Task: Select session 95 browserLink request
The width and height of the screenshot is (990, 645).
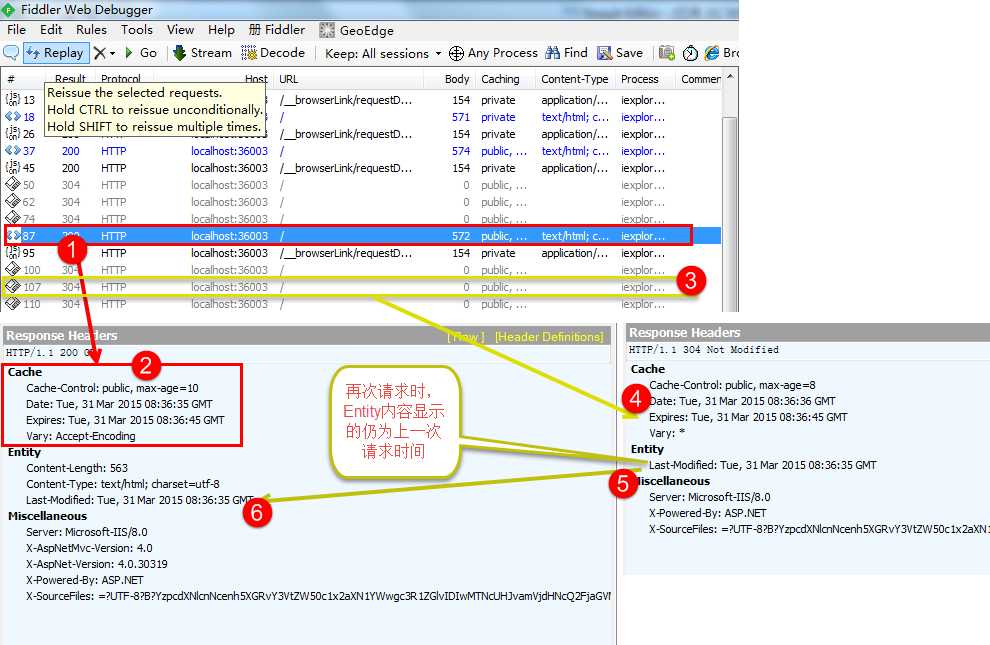Action: tap(361, 253)
